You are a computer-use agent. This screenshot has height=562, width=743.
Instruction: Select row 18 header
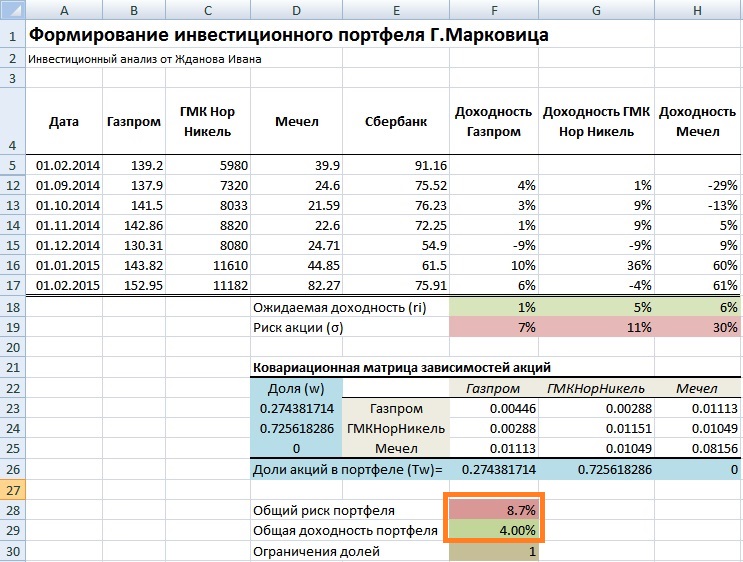point(13,307)
